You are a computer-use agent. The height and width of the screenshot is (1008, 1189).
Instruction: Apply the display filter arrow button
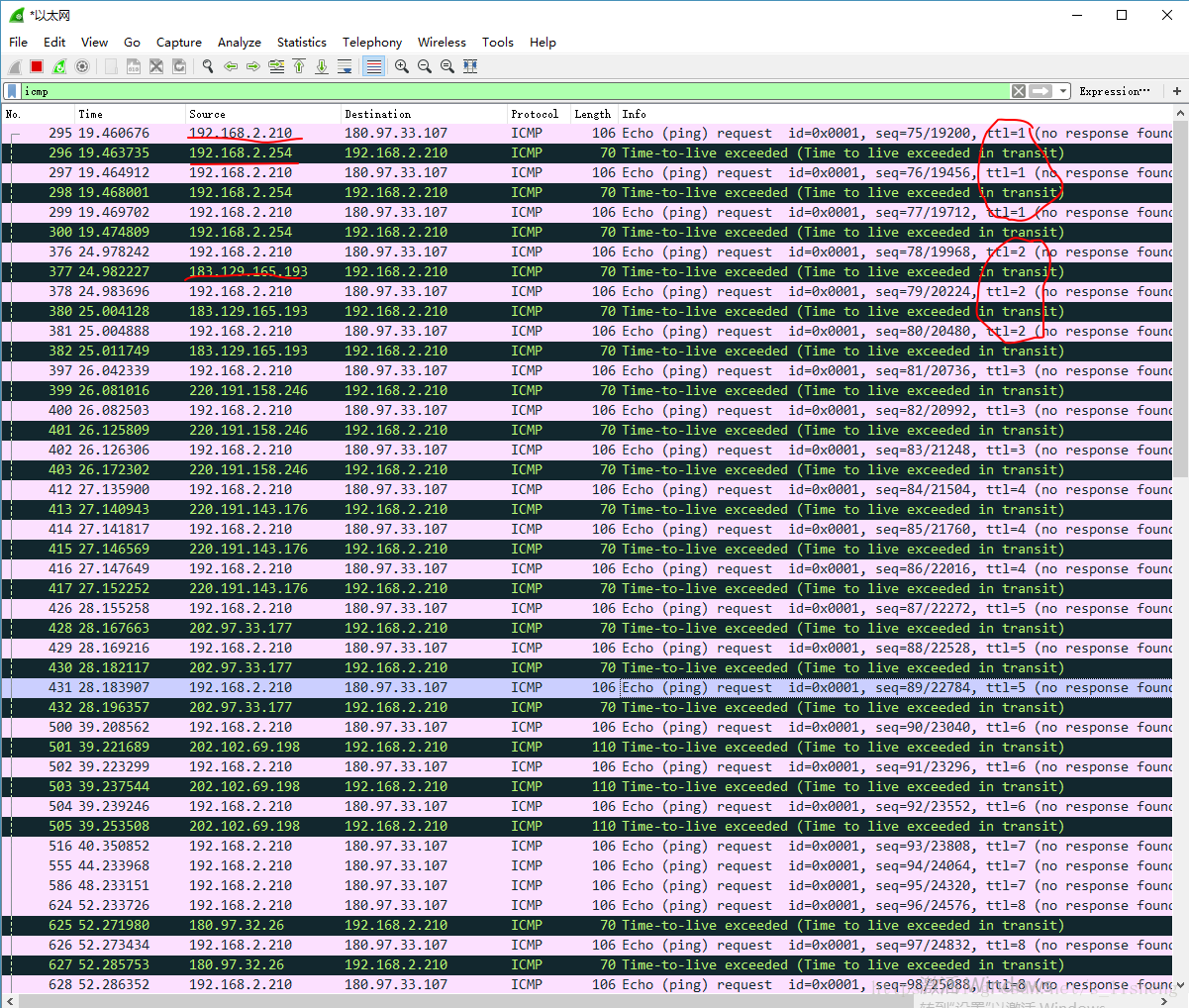(x=1040, y=91)
